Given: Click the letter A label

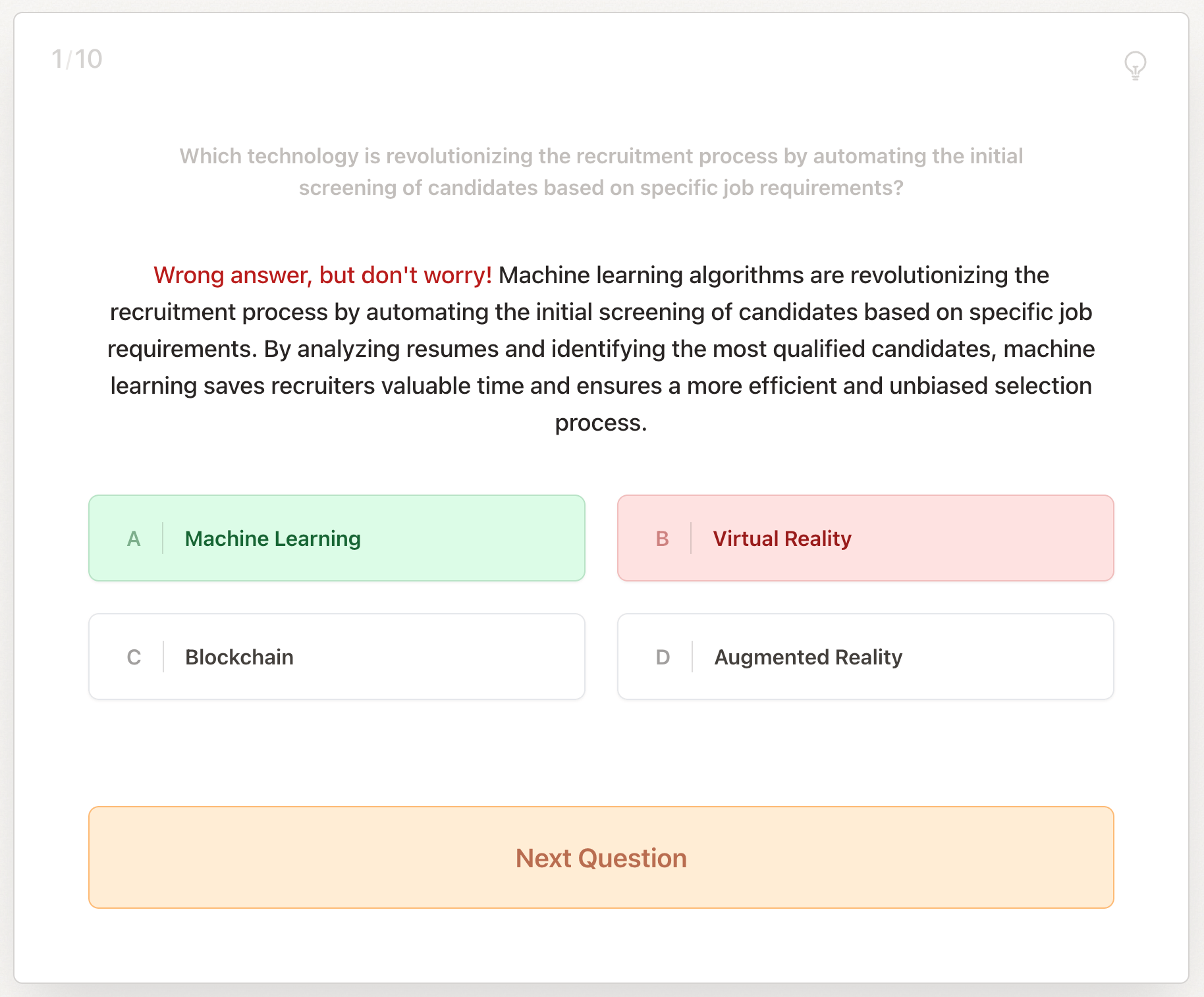Looking at the screenshot, I should pos(134,538).
